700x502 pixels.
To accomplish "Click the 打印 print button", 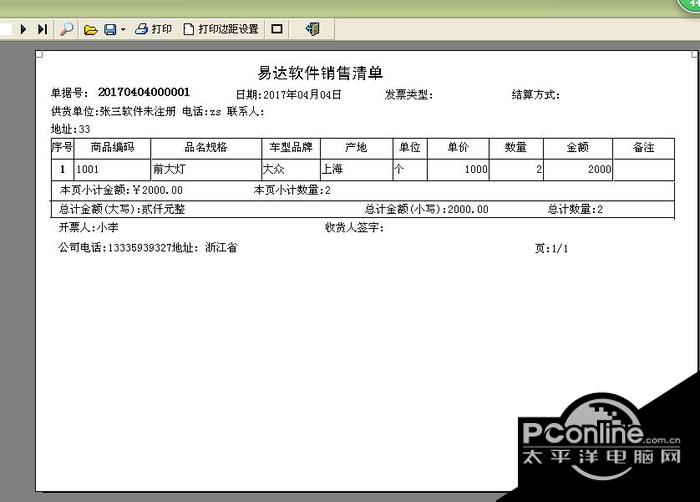I will (x=153, y=29).
